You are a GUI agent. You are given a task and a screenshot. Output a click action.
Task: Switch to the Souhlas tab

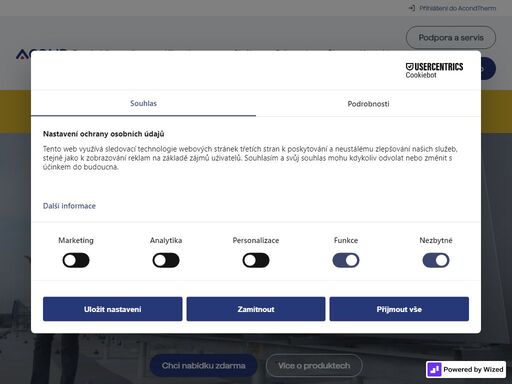pyautogui.click(x=143, y=103)
